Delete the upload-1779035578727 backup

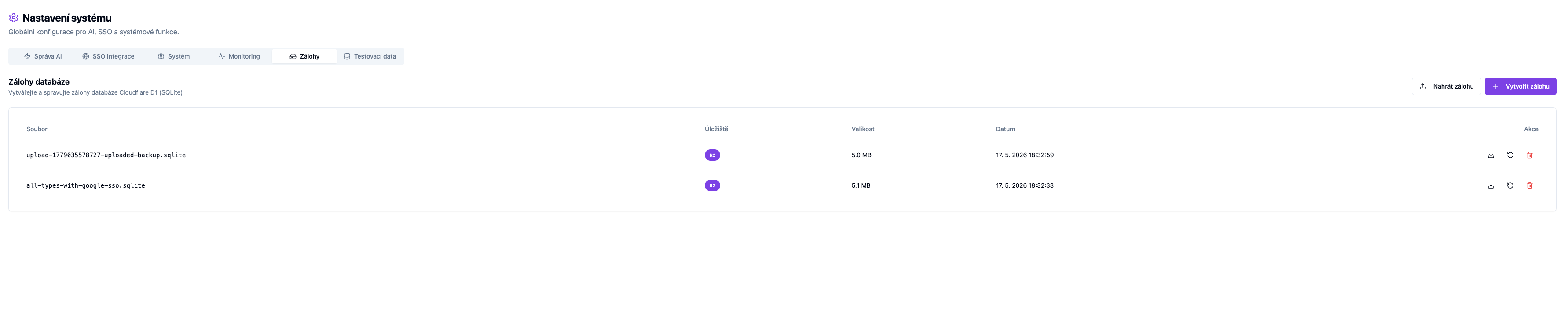click(x=1530, y=155)
